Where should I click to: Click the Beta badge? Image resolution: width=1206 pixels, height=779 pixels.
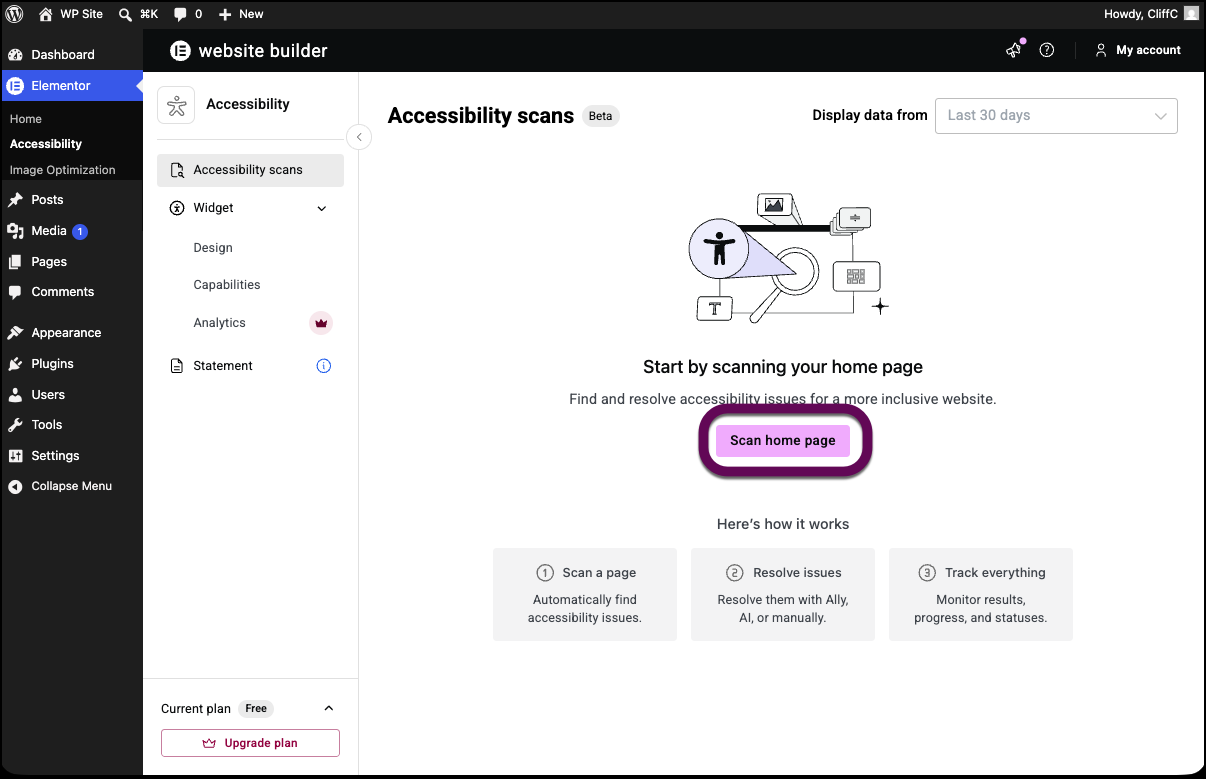[x=601, y=116]
